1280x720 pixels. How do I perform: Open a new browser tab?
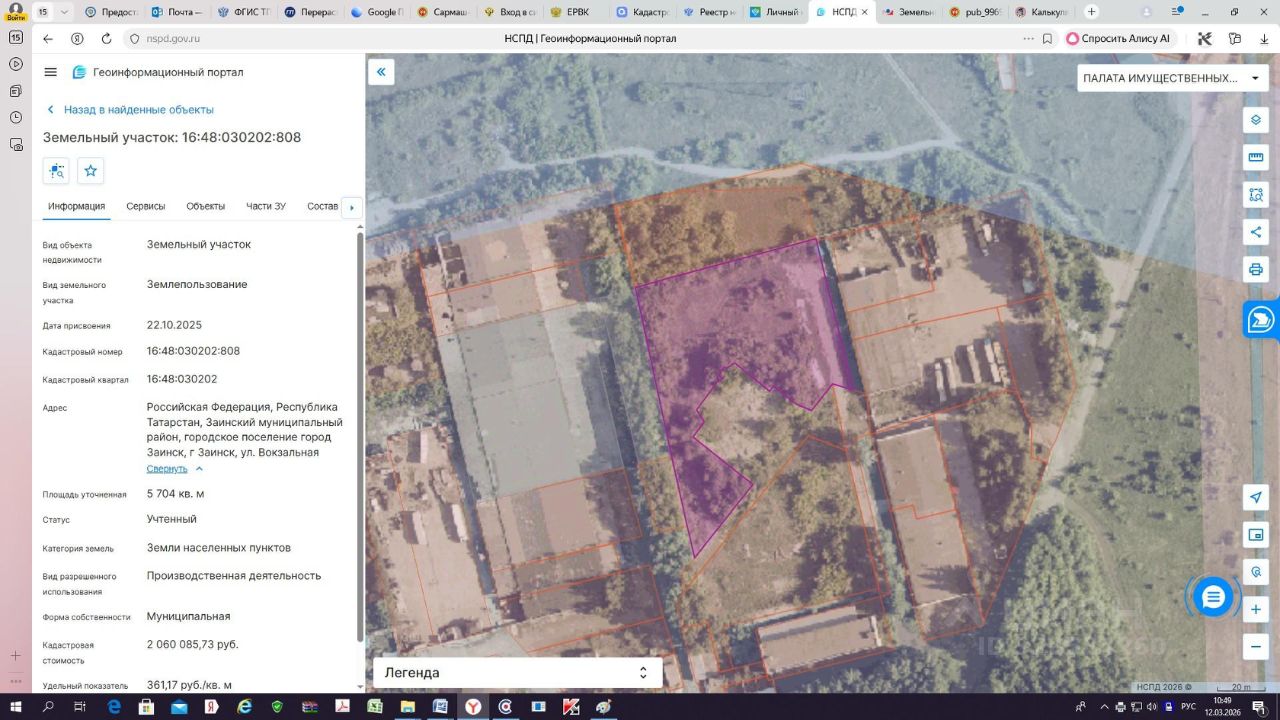[x=1091, y=12]
